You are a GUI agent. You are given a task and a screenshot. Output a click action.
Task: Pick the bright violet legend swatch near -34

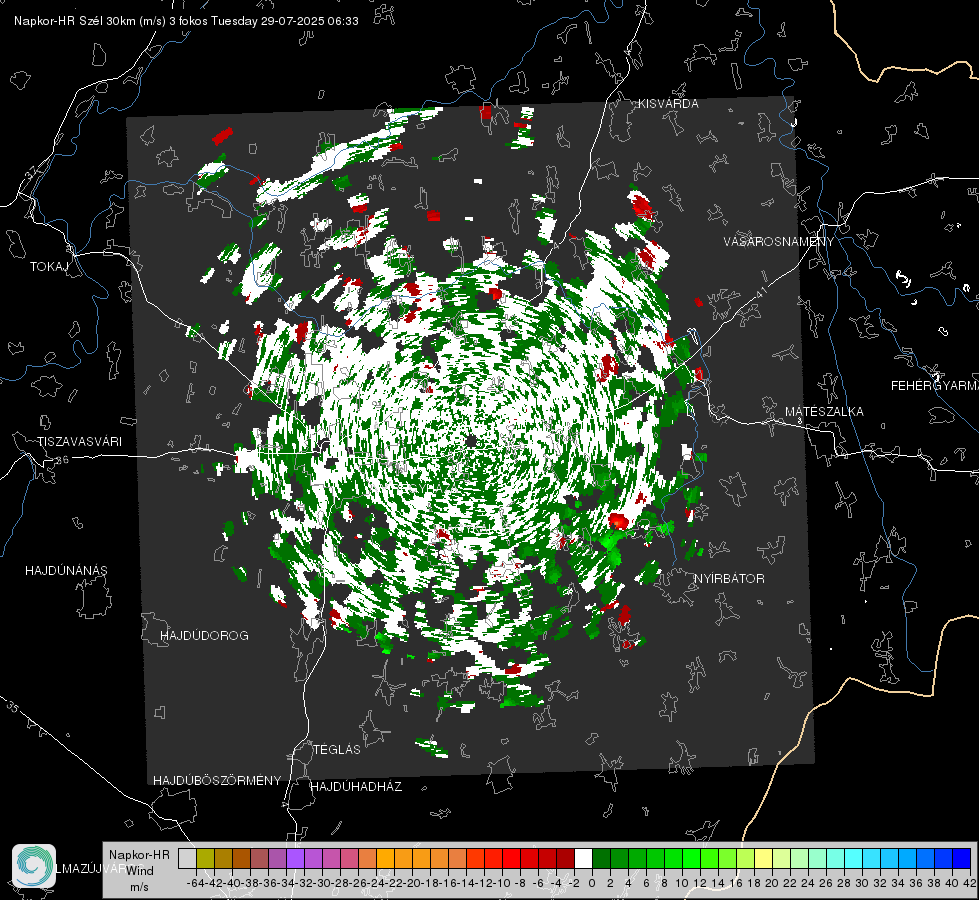pos(295,858)
